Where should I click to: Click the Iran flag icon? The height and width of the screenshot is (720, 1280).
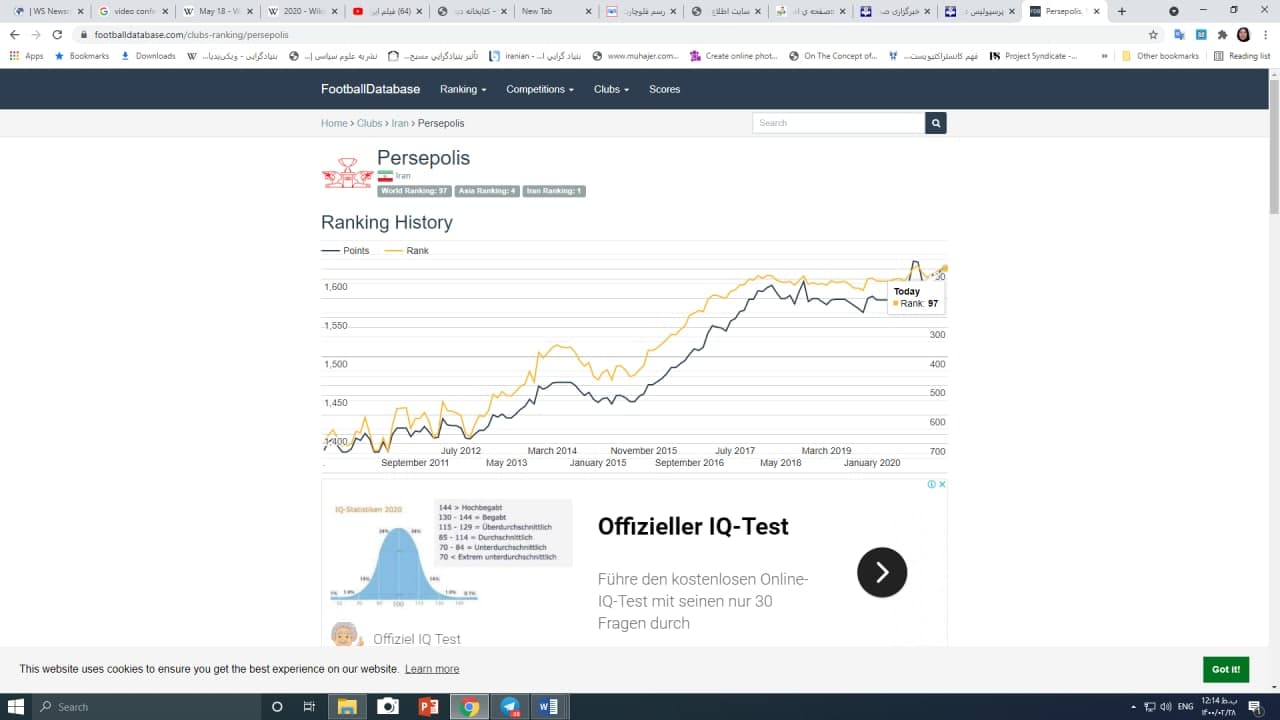click(385, 175)
